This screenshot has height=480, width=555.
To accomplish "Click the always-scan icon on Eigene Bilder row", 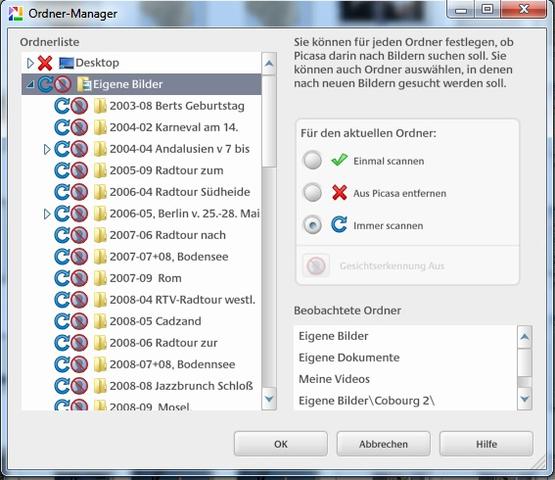I will point(45,85).
